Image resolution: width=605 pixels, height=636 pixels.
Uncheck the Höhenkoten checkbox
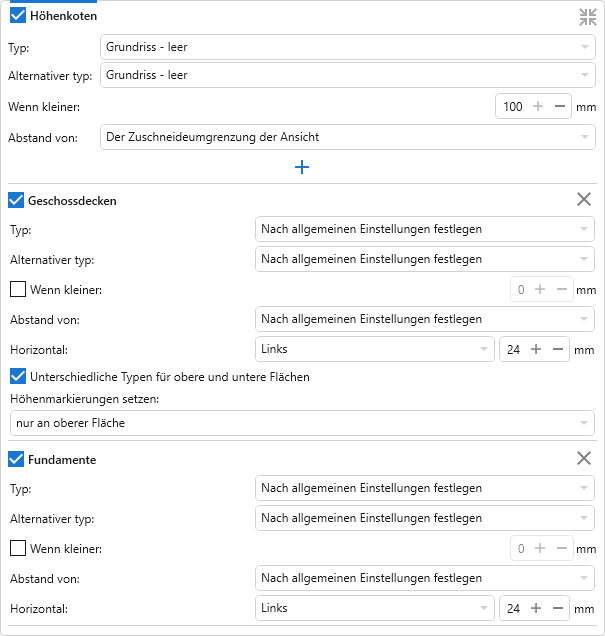tap(17, 16)
